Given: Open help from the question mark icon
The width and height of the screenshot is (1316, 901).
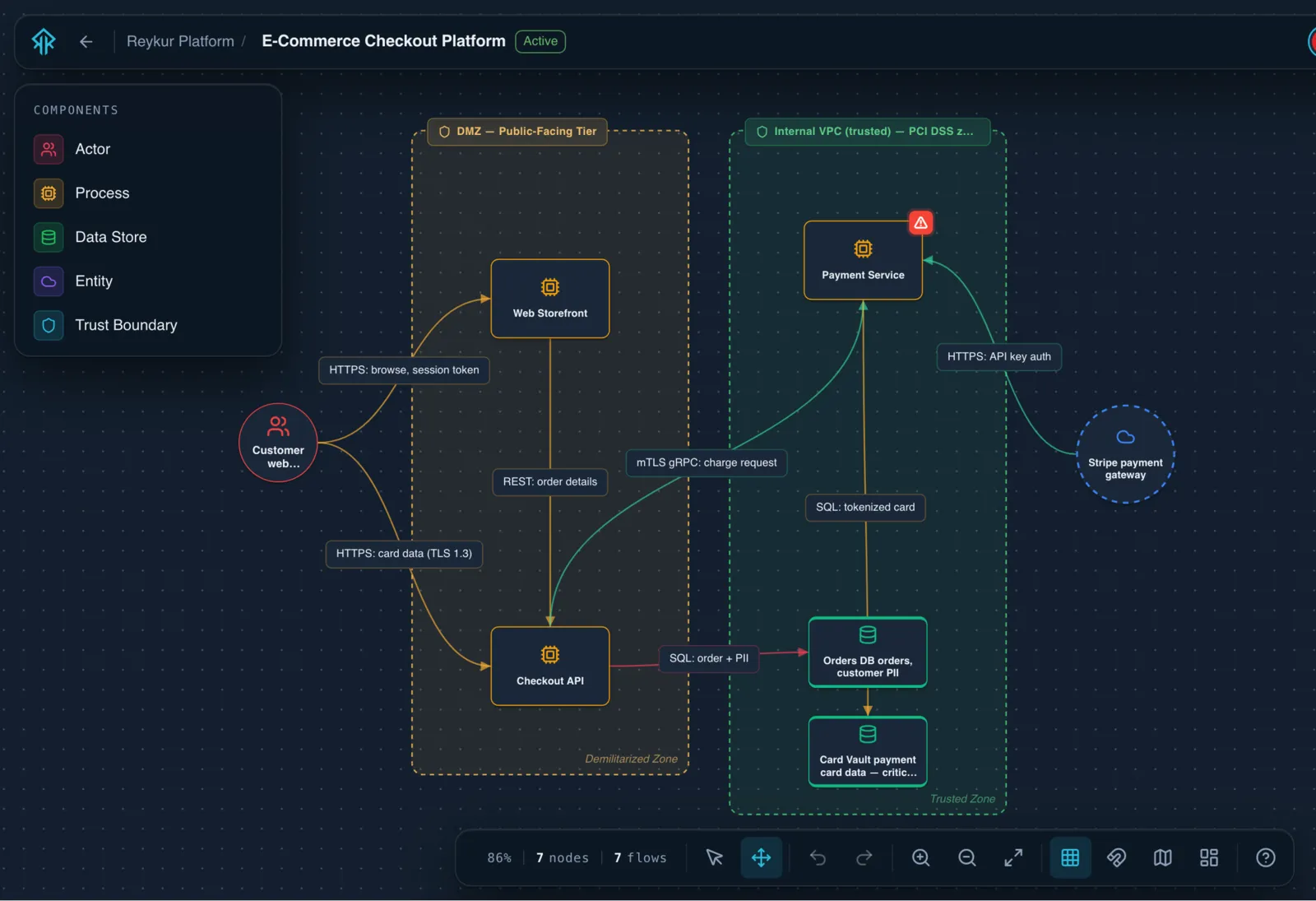Looking at the screenshot, I should [1266, 857].
